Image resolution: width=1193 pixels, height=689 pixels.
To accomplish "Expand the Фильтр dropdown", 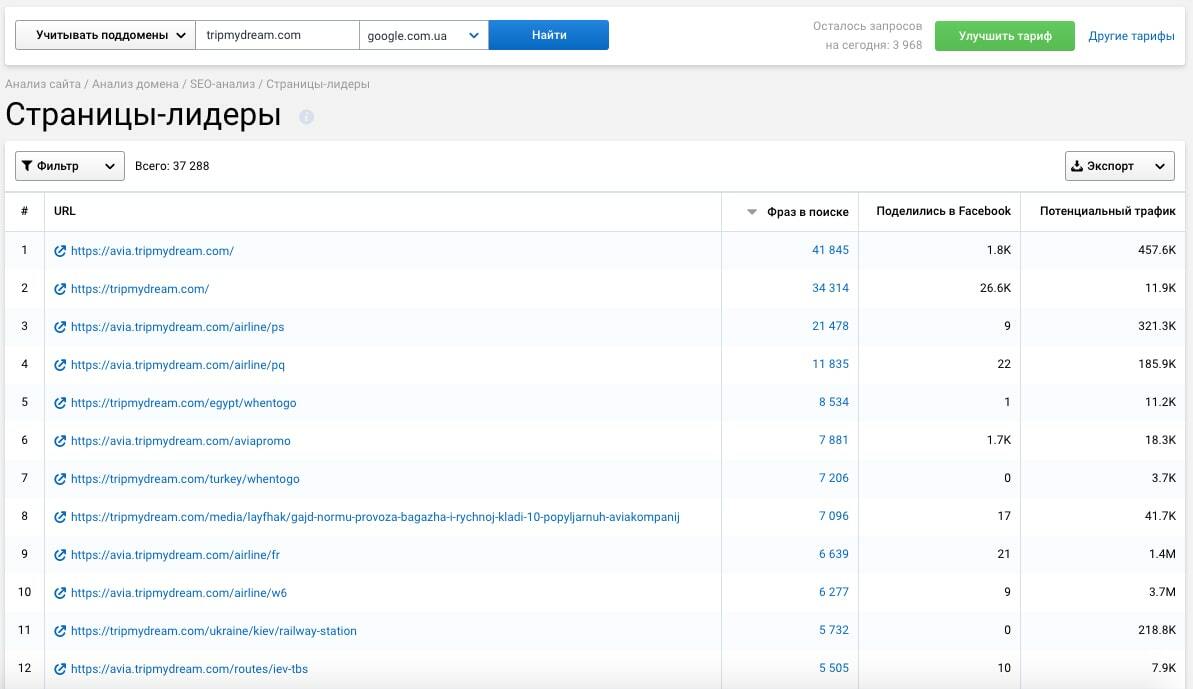I will 69,166.
